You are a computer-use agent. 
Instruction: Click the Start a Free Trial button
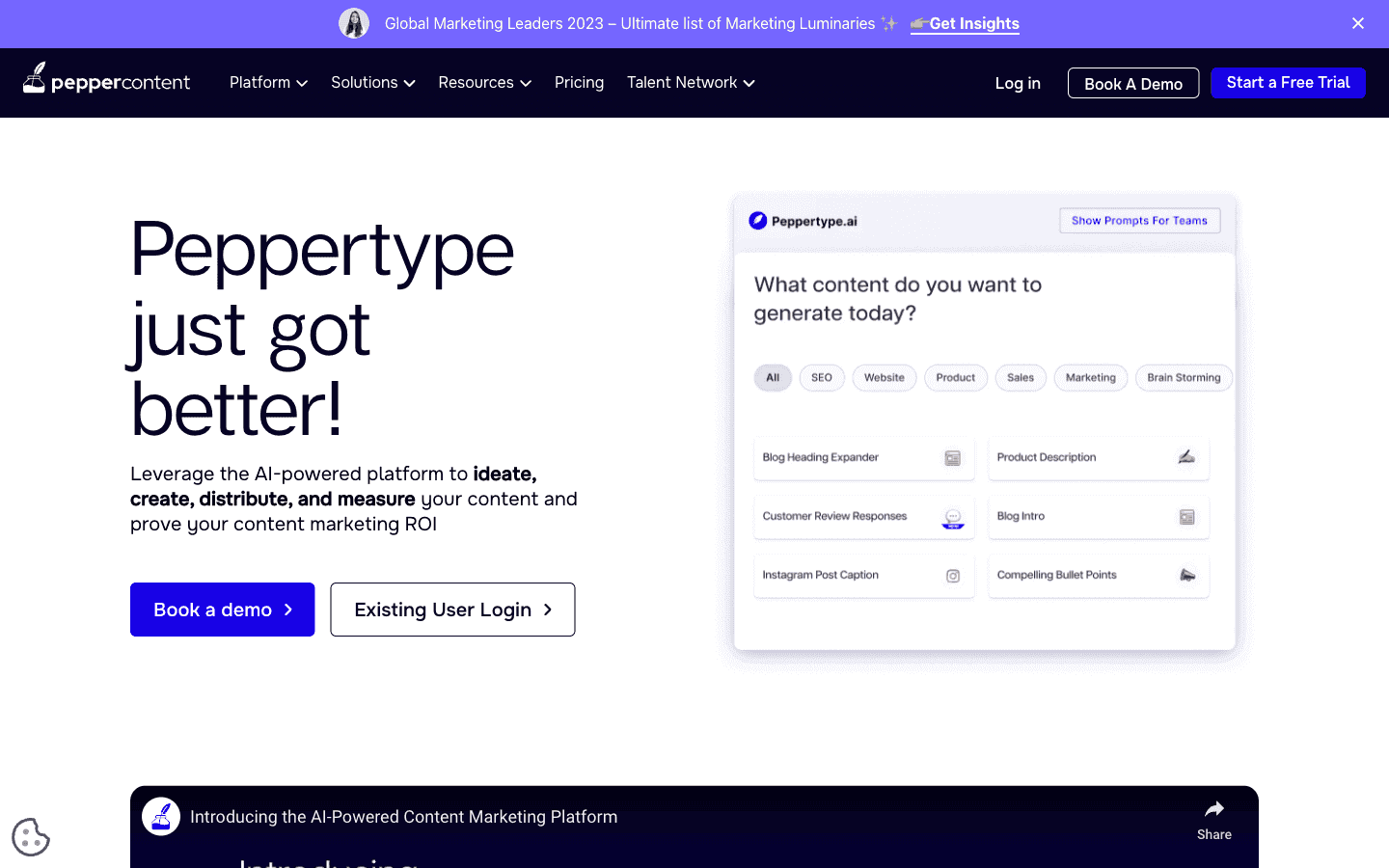coord(1288,82)
